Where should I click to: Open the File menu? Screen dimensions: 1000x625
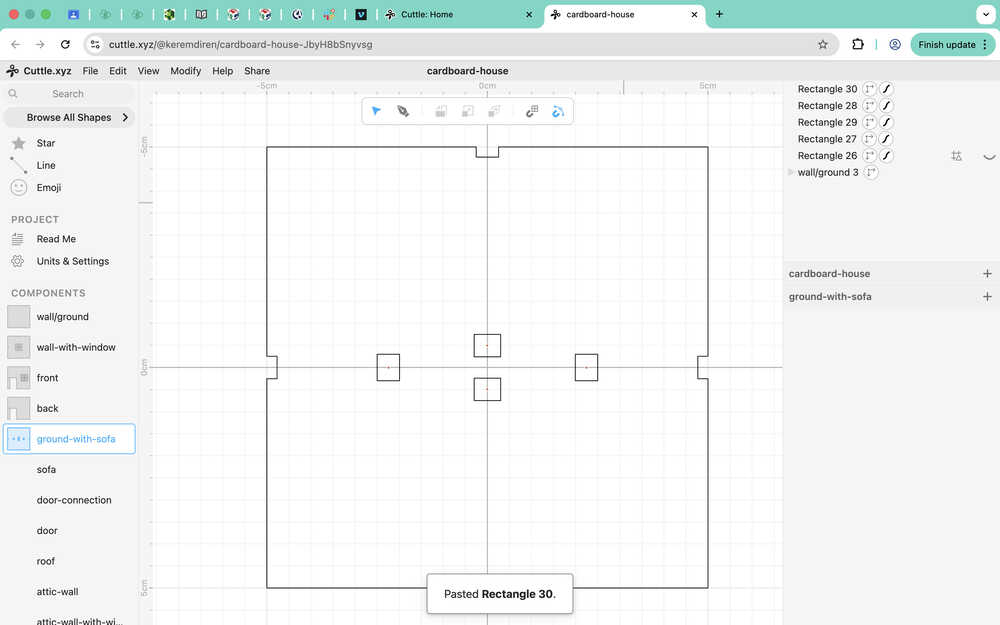click(x=91, y=71)
